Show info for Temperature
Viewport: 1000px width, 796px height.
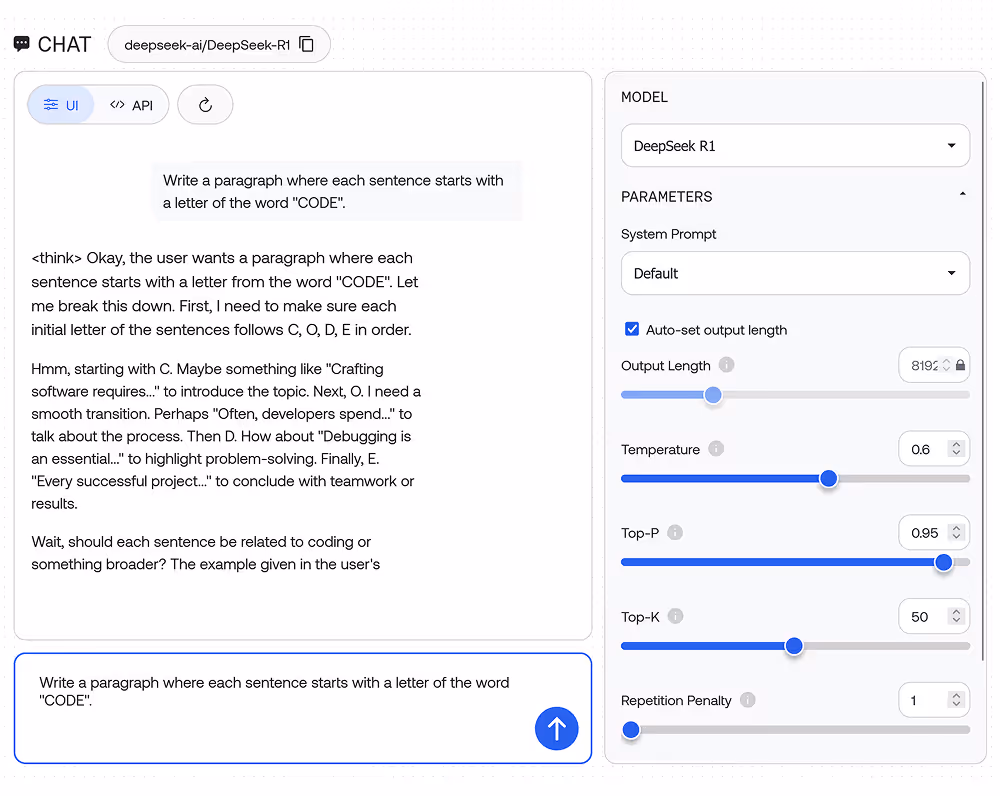pos(716,449)
